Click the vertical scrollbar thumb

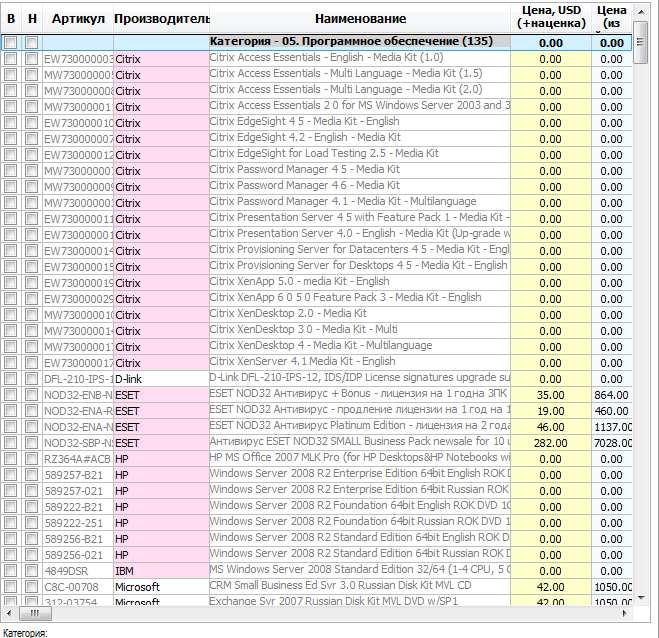point(641,42)
